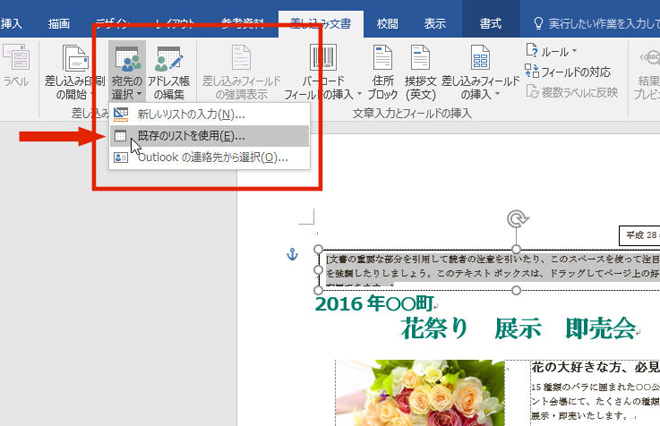Click Outlook contacts menu item icon

[121, 157]
